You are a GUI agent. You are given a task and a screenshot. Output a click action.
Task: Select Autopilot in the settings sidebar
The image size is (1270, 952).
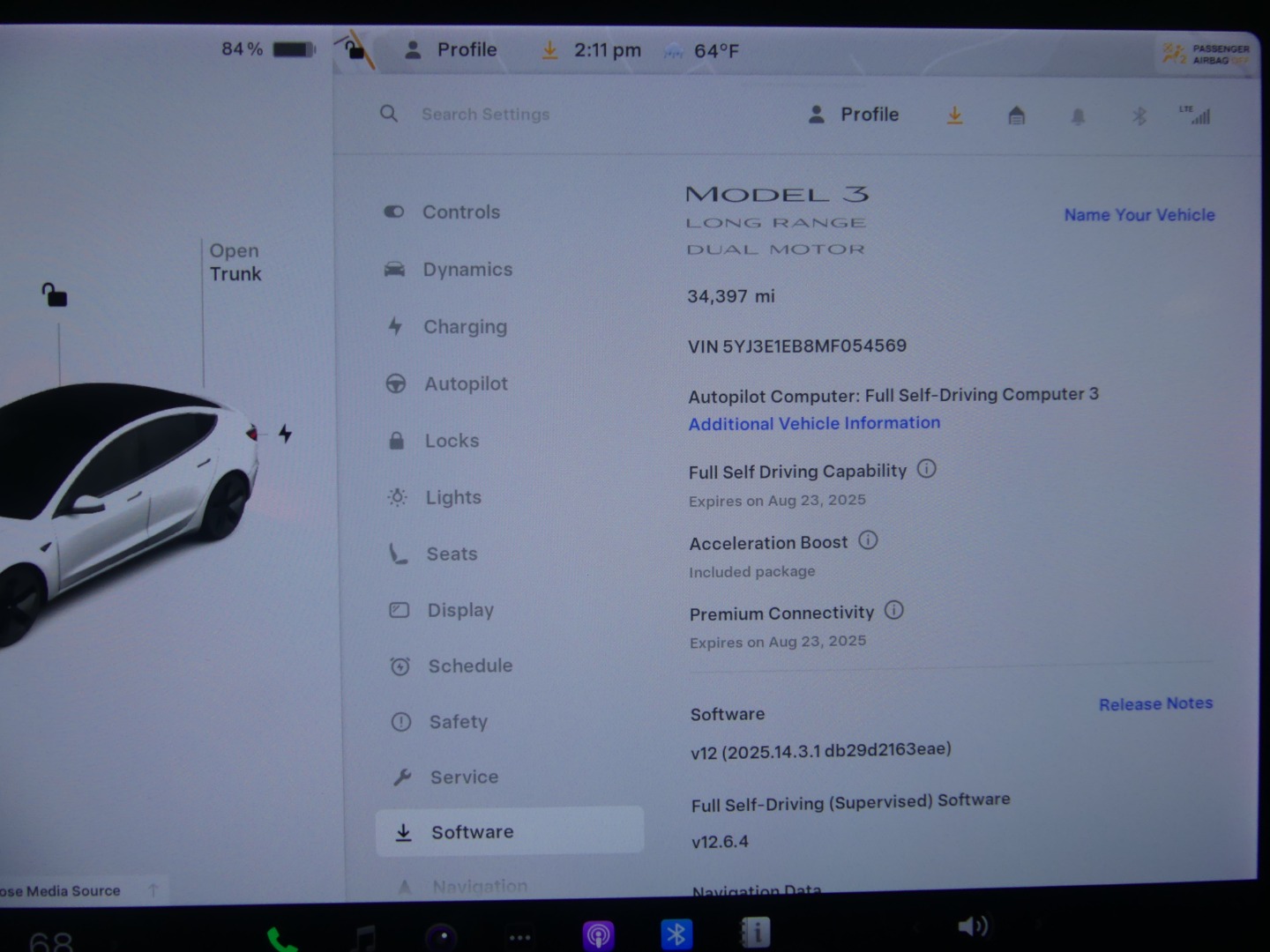[465, 383]
